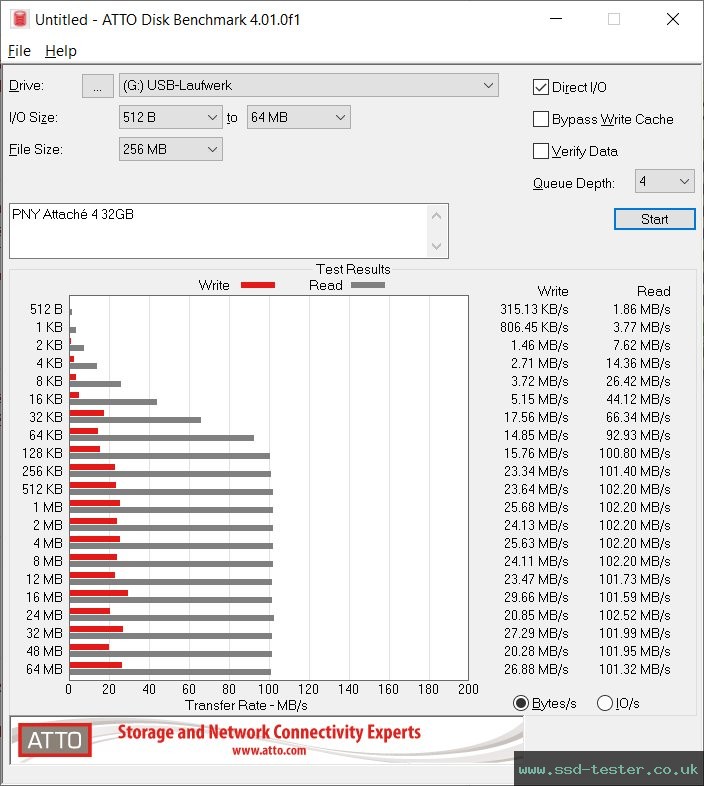Click the 92.93 MB/s read value
The image size is (704, 786).
(638, 436)
